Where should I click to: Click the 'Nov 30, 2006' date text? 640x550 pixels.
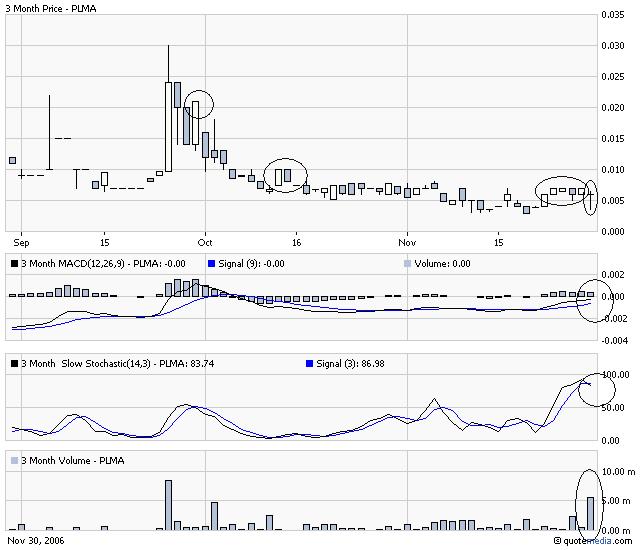pos(36,541)
